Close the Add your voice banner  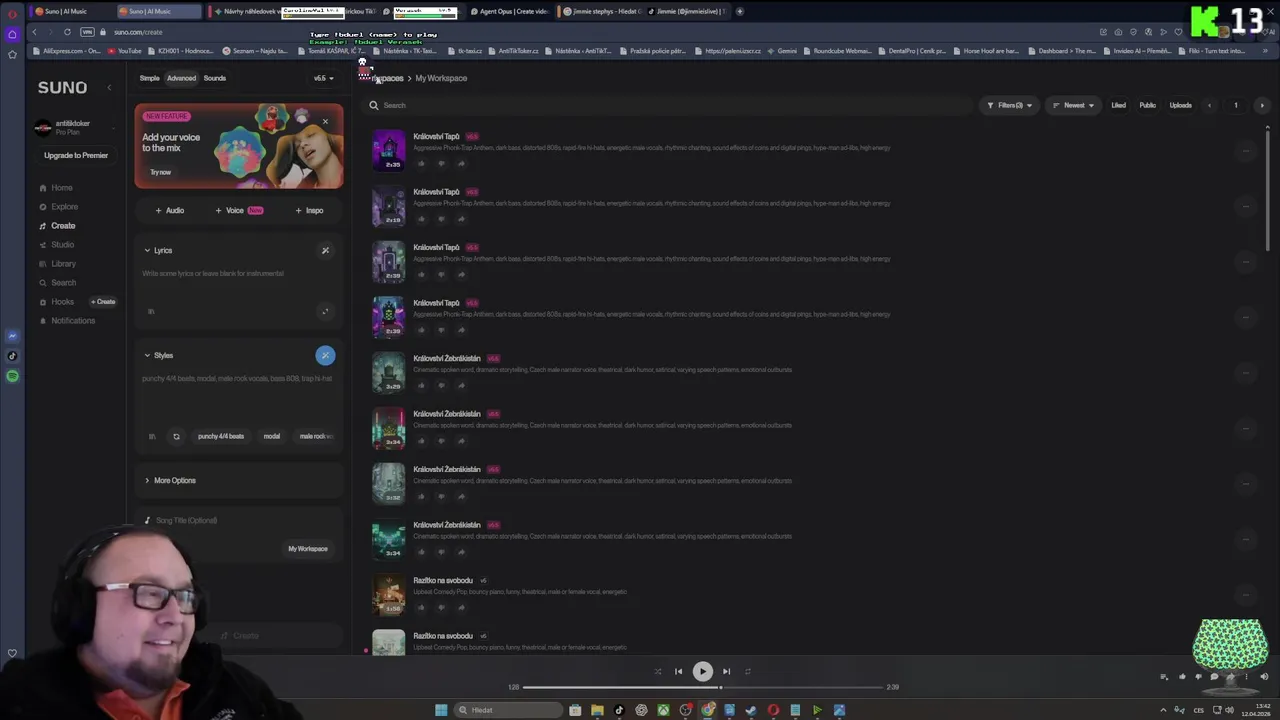(325, 122)
